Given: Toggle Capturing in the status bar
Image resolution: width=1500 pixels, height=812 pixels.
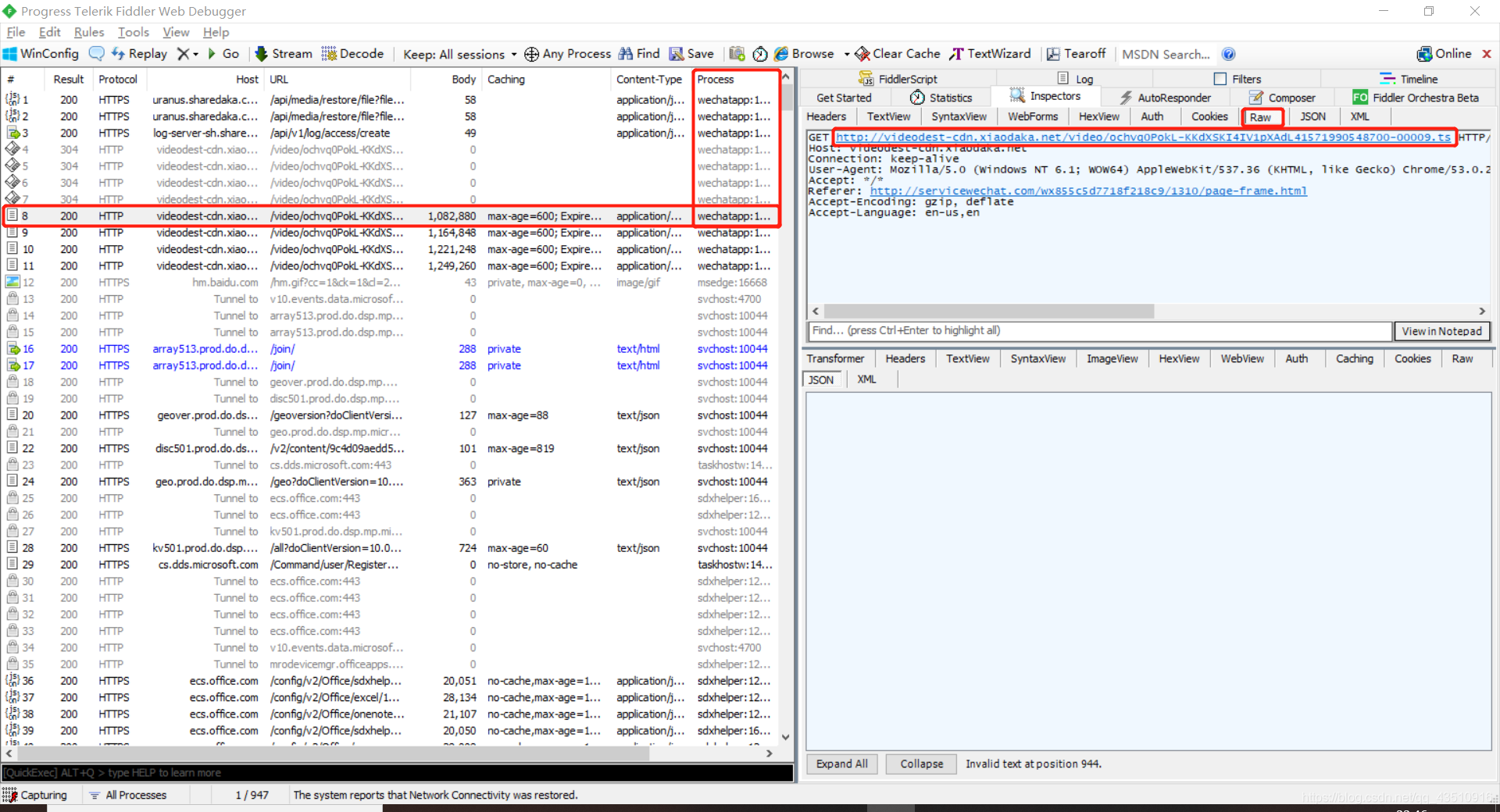Looking at the screenshot, I should click(x=35, y=795).
